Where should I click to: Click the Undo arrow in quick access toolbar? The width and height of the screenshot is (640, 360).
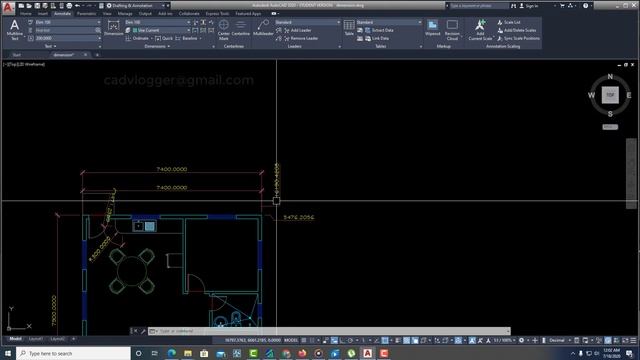click(x=78, y=6)
